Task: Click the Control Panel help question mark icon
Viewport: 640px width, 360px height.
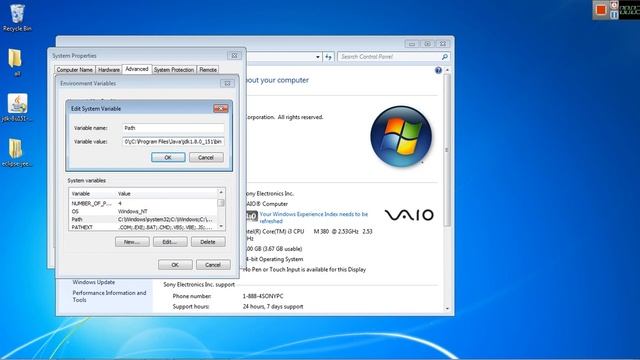Action: pos(438,70)
